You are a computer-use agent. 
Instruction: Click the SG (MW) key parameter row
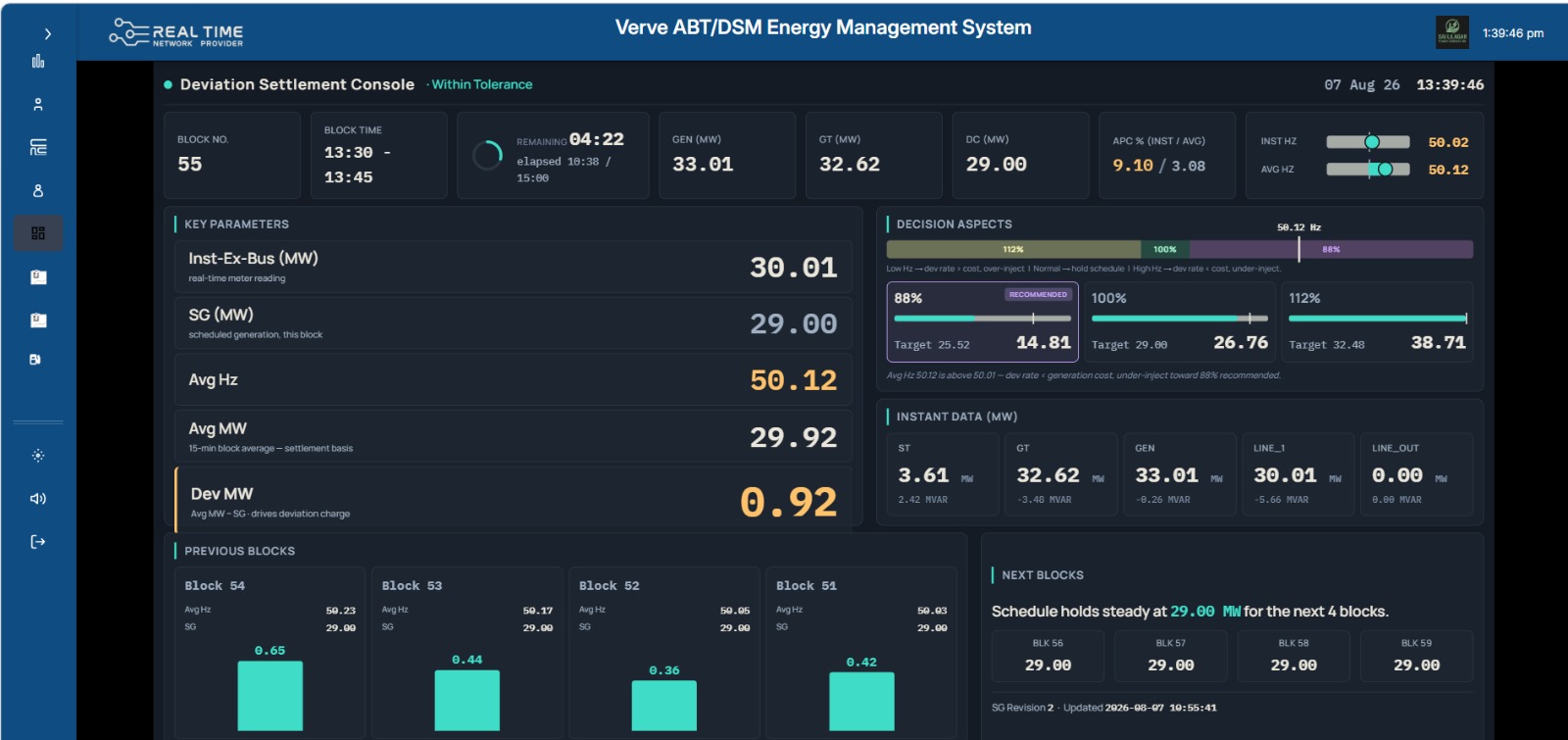point(514,323)
